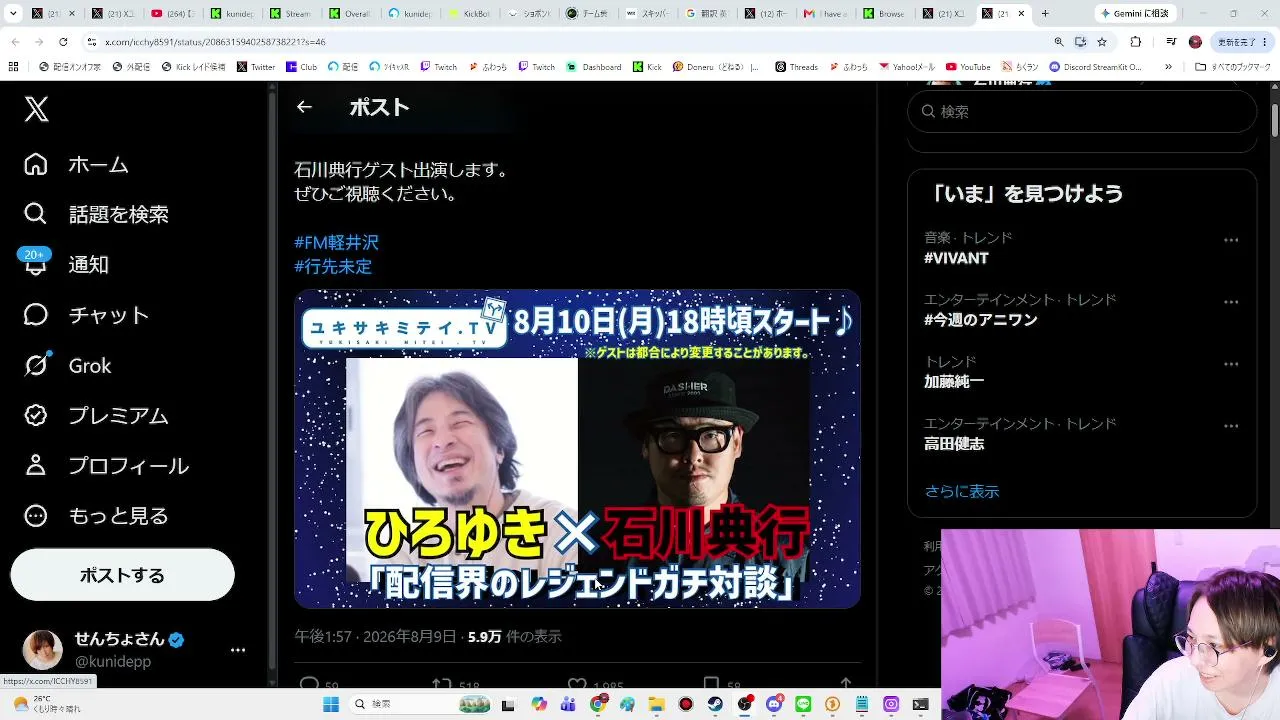Image resolution: width=1280 pixels, height=720 pixels.
Task: Click the repost icon under the post
Action: (441, 685)
